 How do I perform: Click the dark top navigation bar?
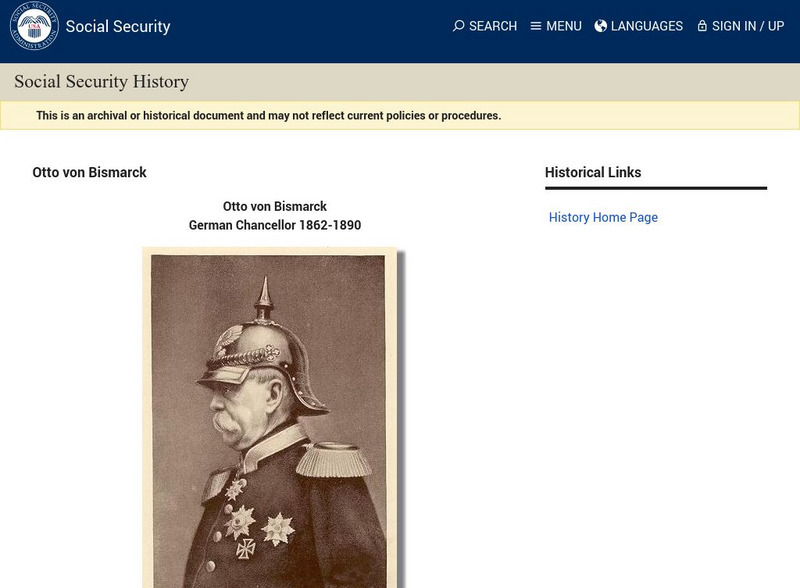tap(300, 26)
